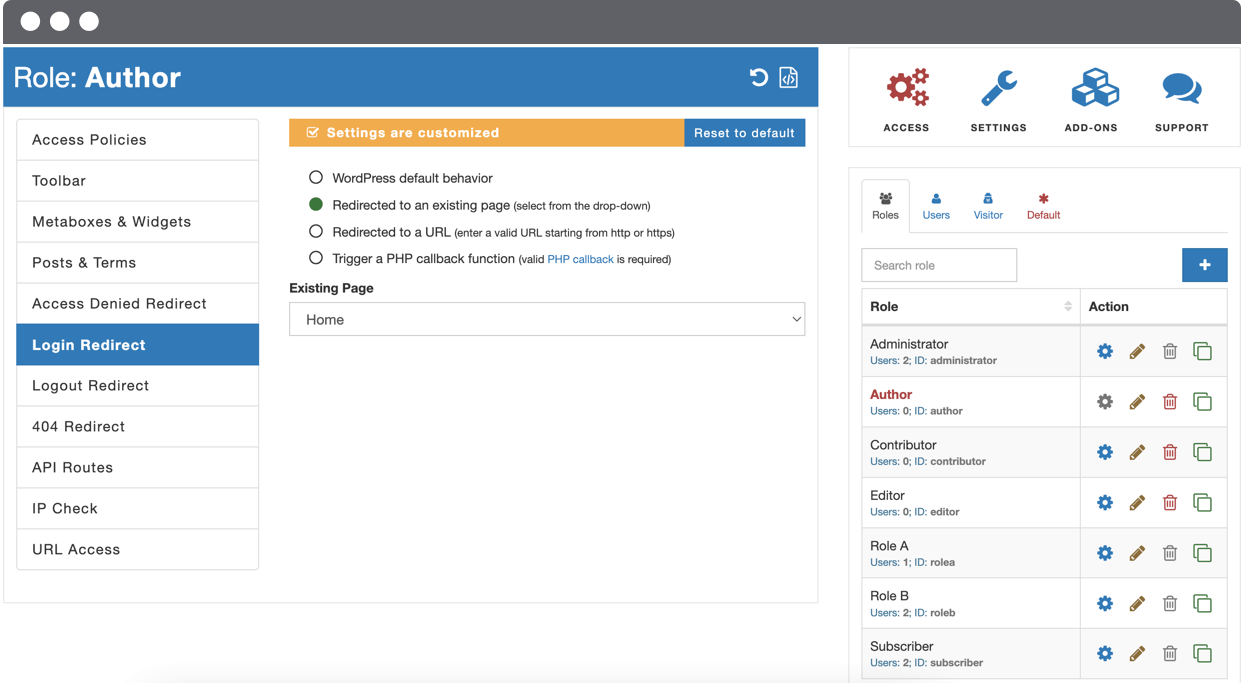Select Redirected to a URL option

[316, 232]
